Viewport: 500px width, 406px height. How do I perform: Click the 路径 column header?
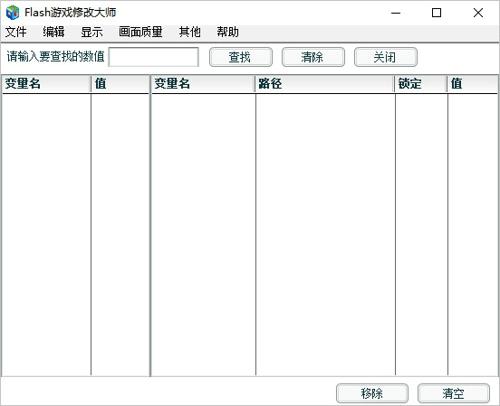325,84
